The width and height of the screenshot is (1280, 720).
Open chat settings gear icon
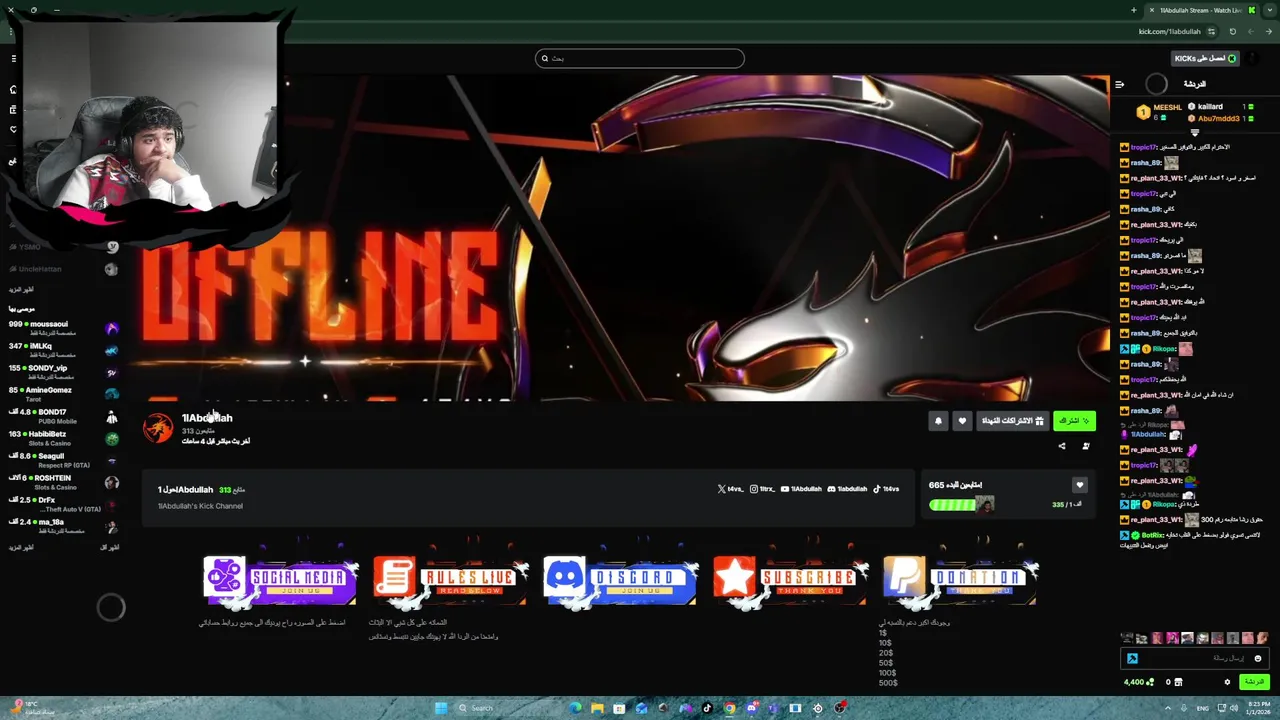click(1227, 682)
